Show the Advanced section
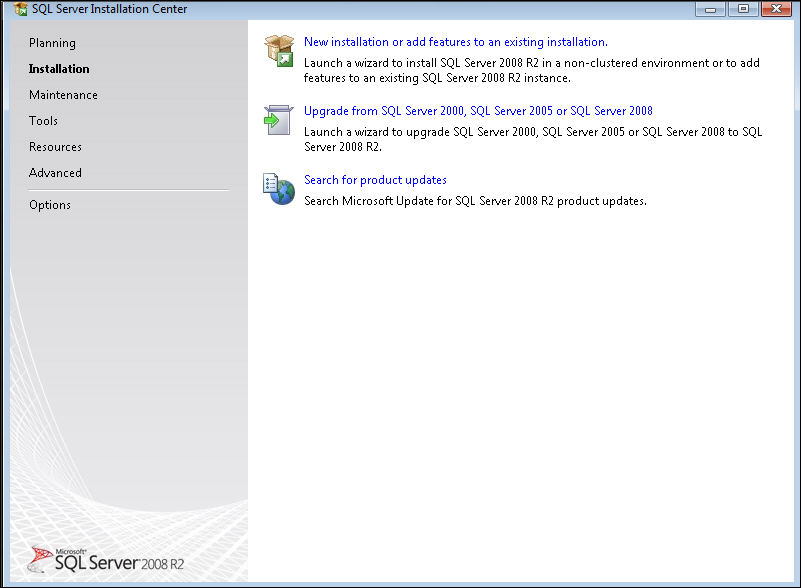 point(55,173)
